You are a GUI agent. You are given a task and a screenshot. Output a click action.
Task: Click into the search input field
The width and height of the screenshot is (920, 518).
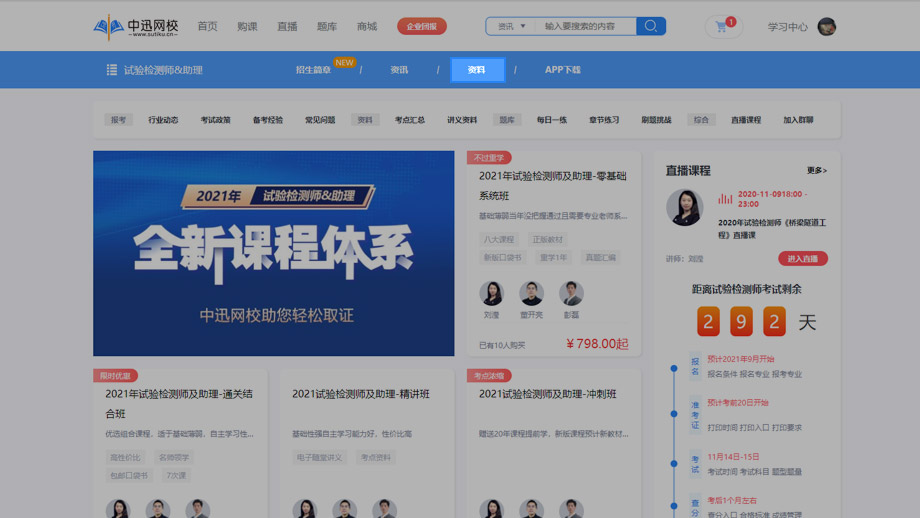pos(585,26)
